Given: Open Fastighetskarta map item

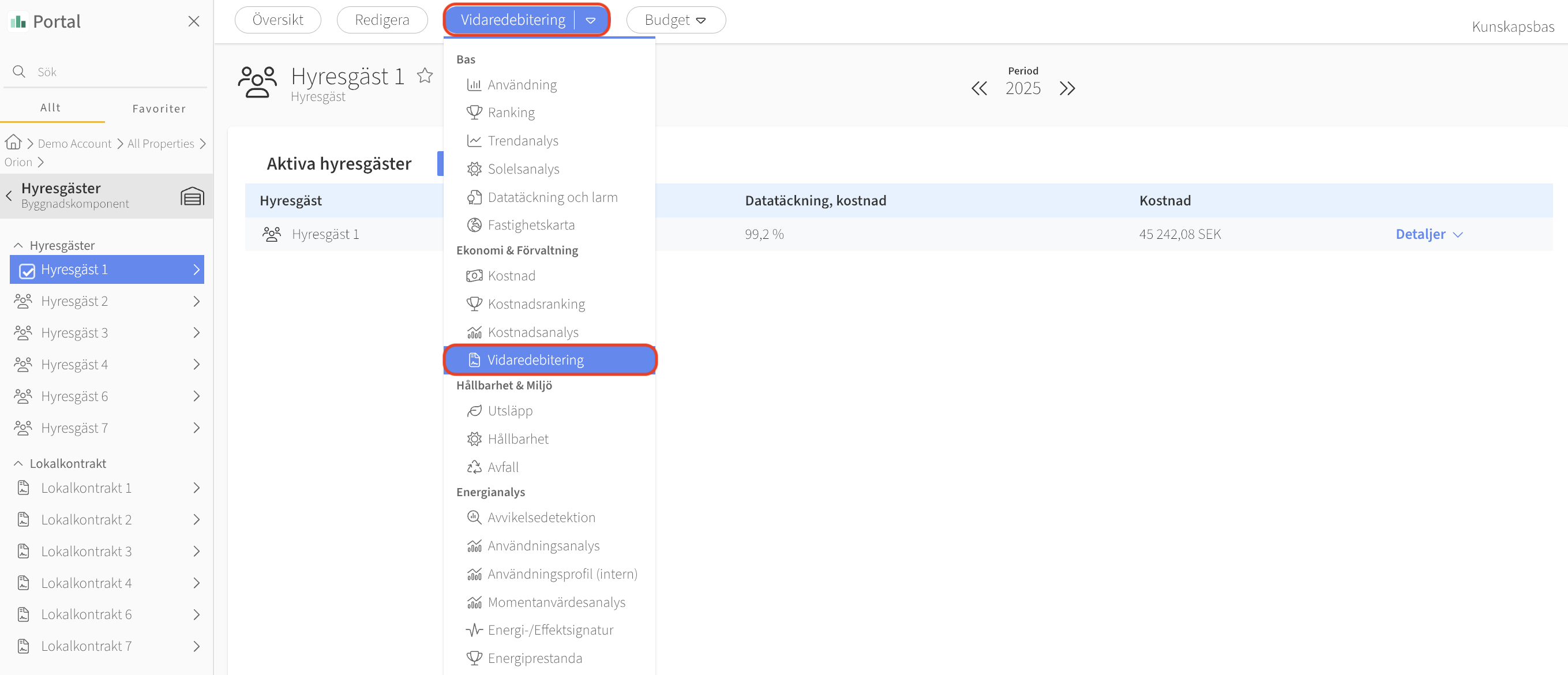Looking at the screenshot, I should tap(549, 225).
